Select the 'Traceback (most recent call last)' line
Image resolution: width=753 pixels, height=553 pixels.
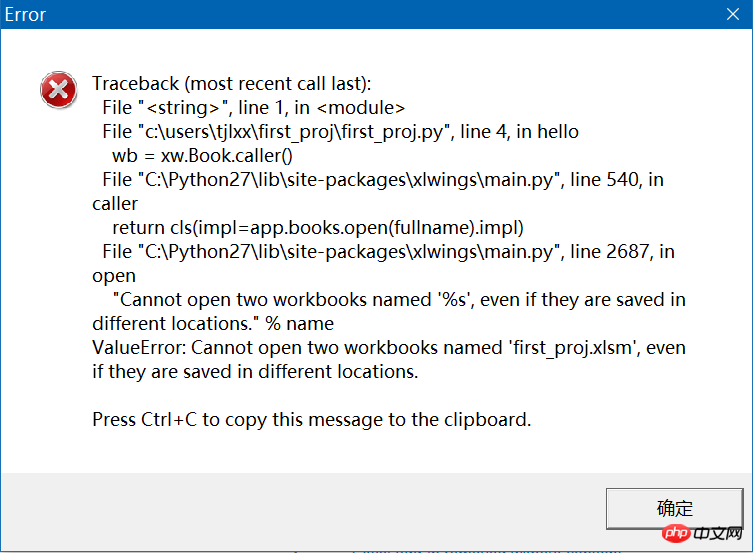tap(231, 83)
